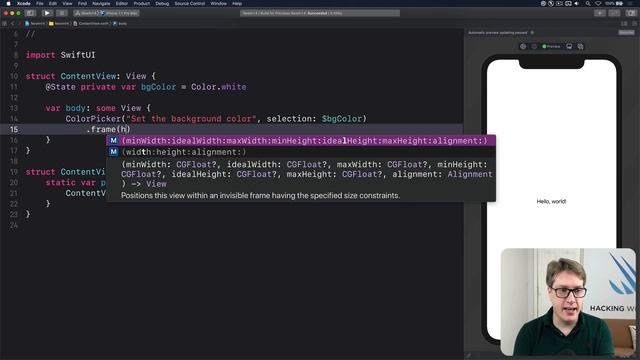
Task: Click the related items grid icon in jump bar
Action: [x=5, y=24]
